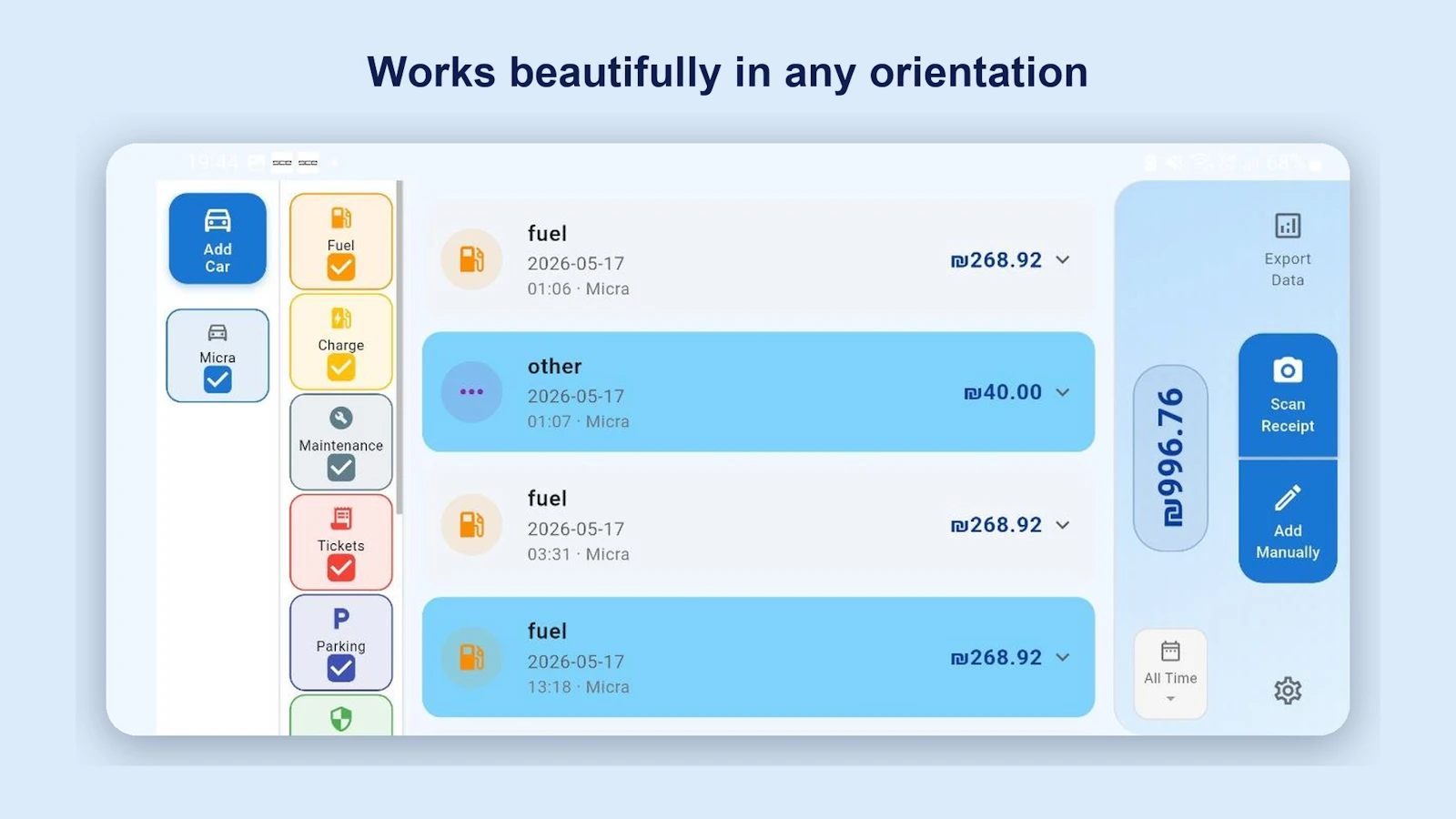Viewport: 1456px width, 819px height.
Task: Toggle the Maintenance category checkbox
Action: tap(341, 468)
